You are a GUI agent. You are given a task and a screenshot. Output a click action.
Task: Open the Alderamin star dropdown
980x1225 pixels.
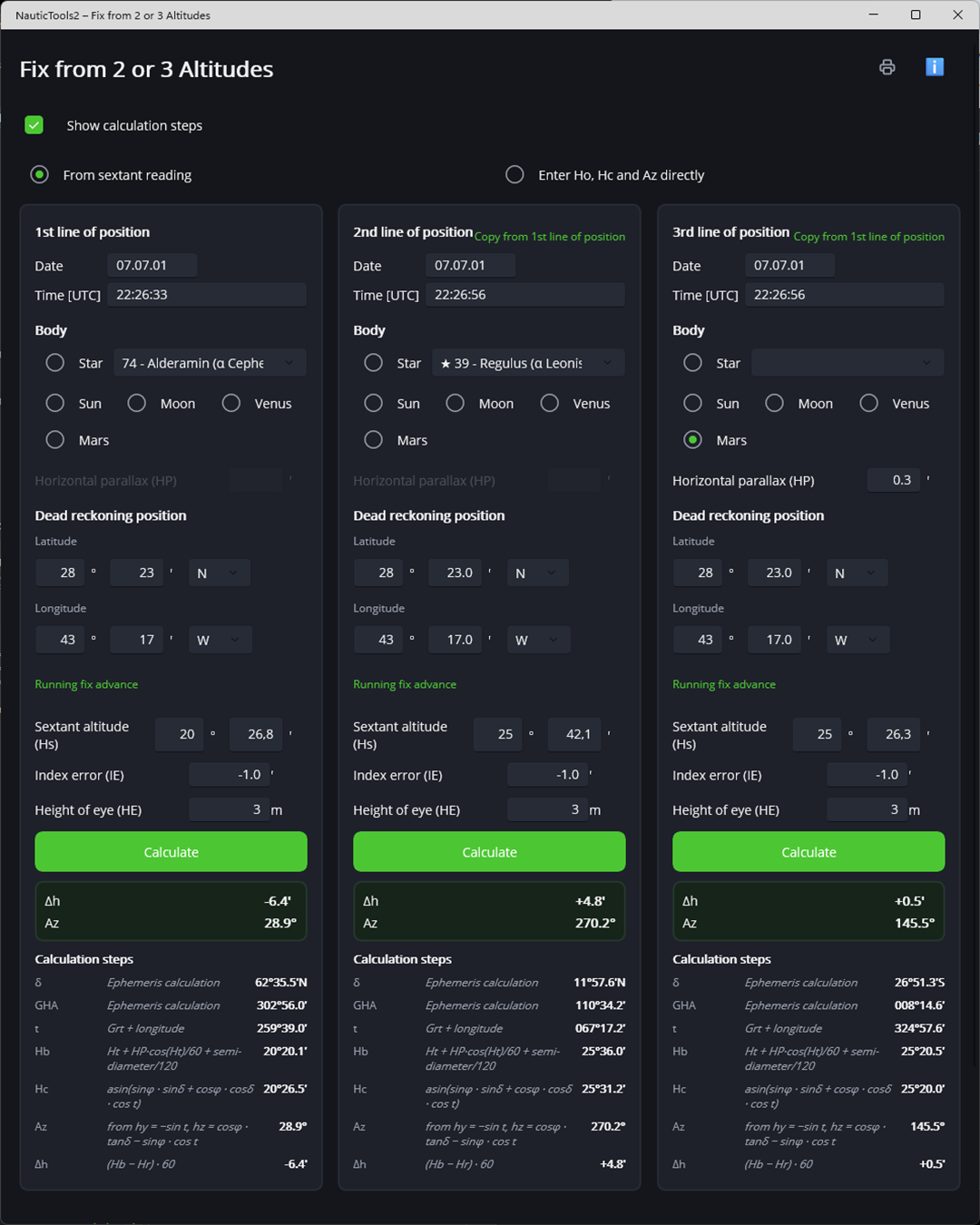210,363
